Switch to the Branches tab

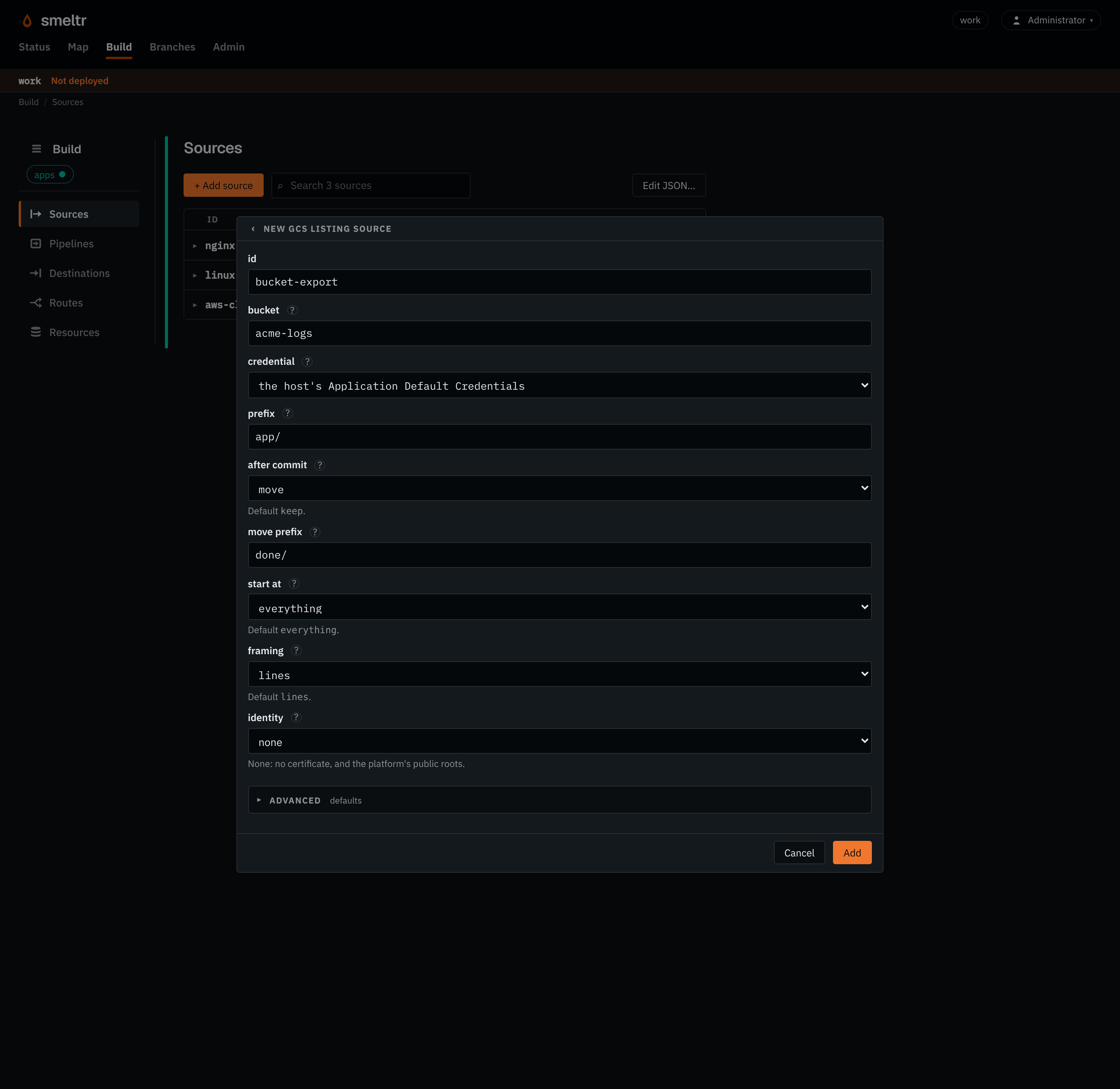pos(172,47)
